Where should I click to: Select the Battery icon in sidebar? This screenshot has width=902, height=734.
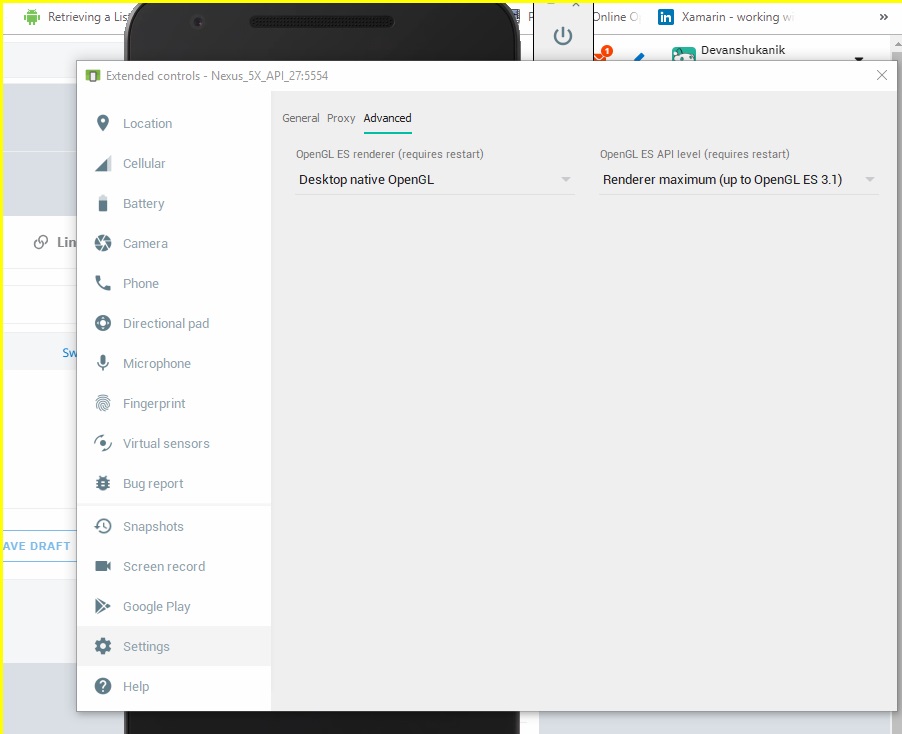click(103, 203)
